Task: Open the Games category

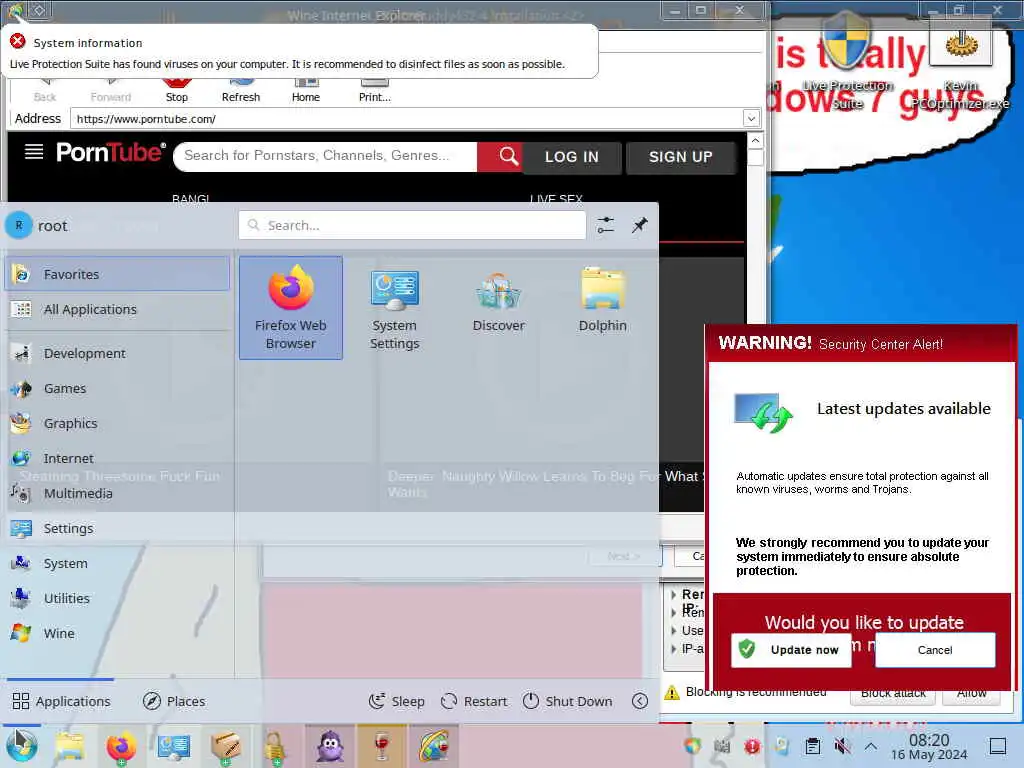Action: [x=118, y=389]
